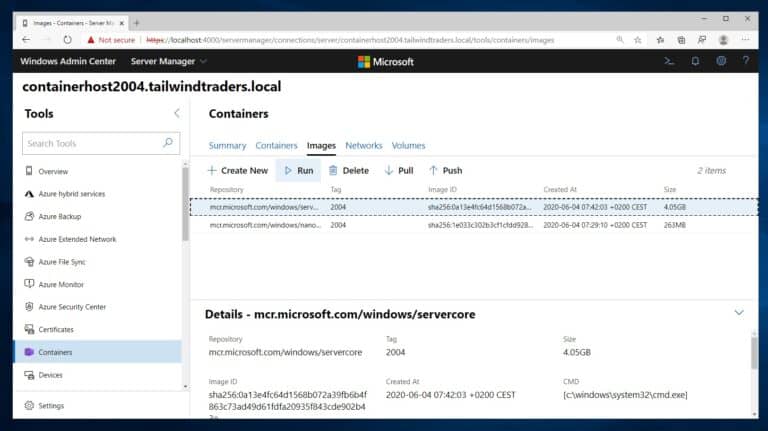Select the servercore image row

tap(474, 207)
